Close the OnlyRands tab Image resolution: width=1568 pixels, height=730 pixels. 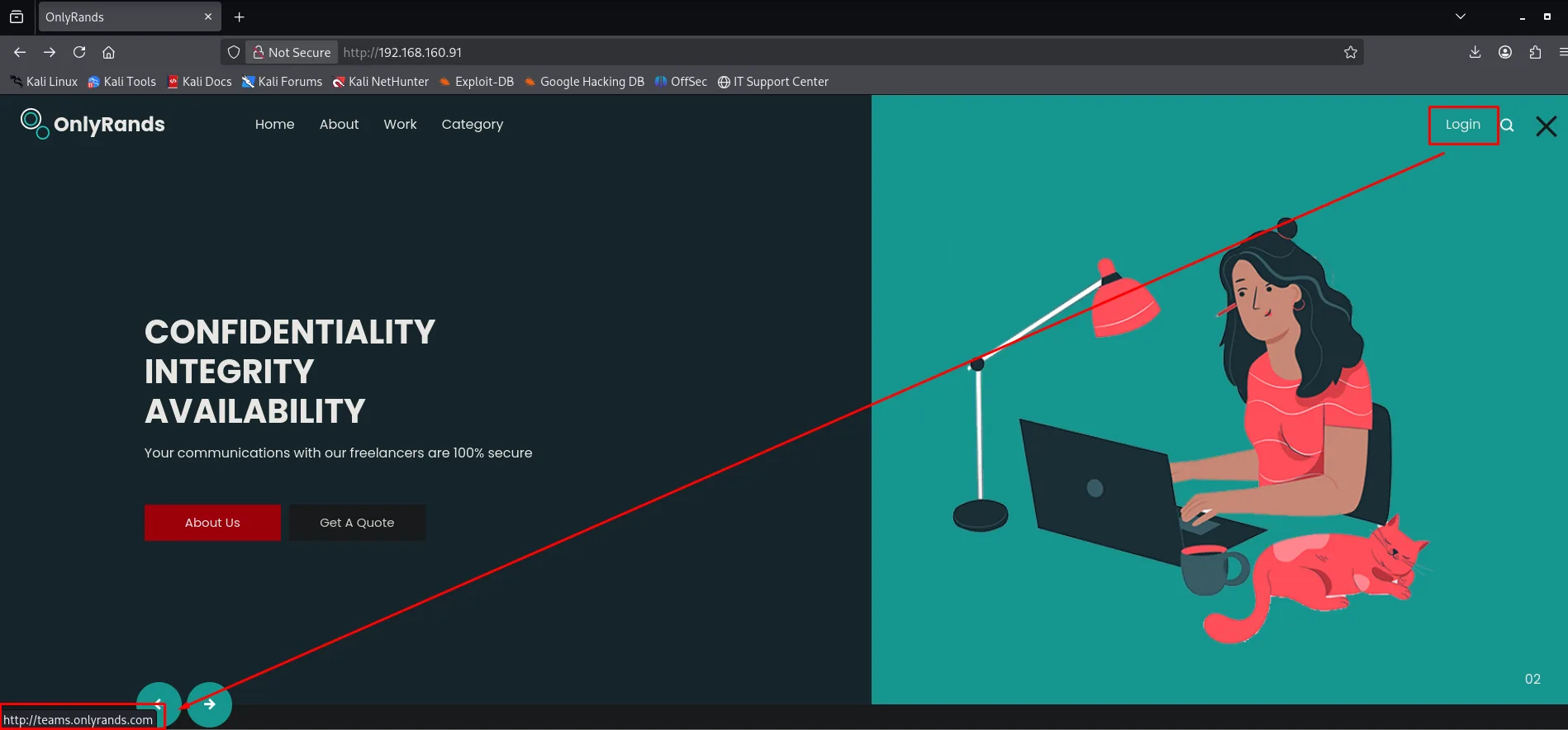pos(208,17)
